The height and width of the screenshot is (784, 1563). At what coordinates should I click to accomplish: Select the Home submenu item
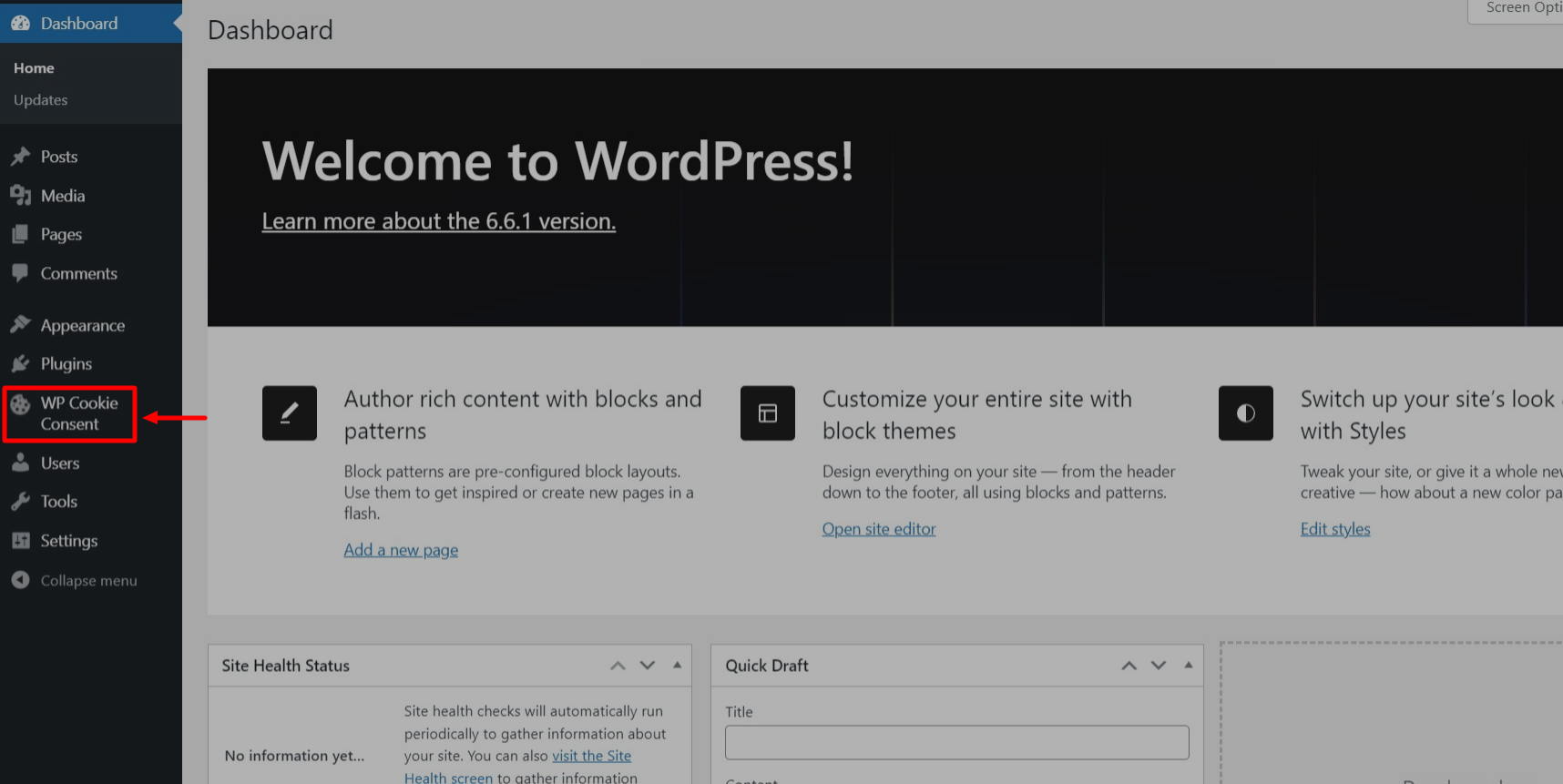[34, 68]
